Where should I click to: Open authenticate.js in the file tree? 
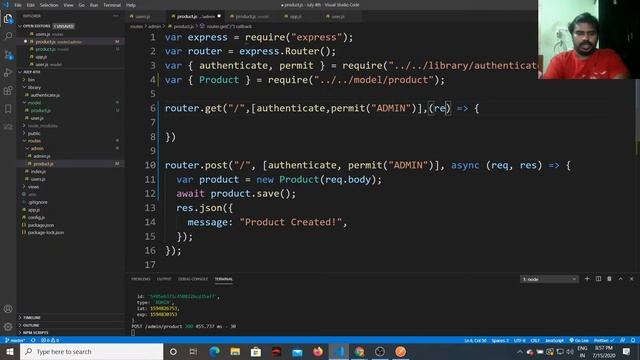coord(45,95)
